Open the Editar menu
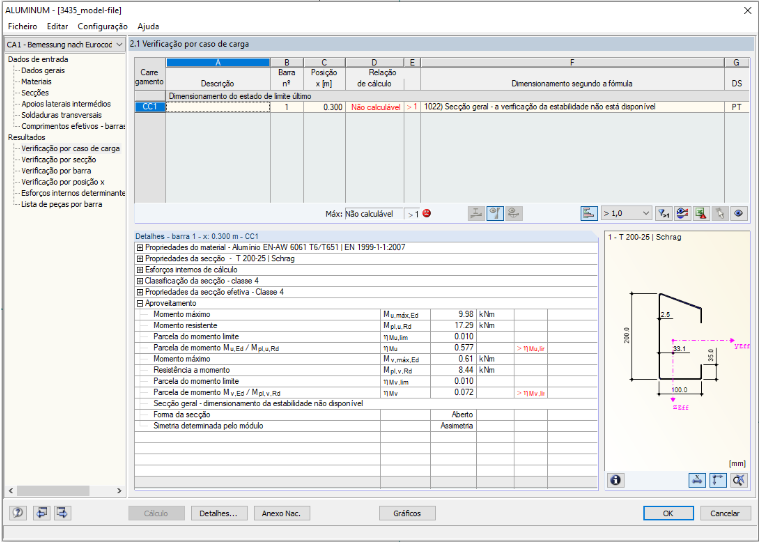760x542 pixels. coord(57,26)
